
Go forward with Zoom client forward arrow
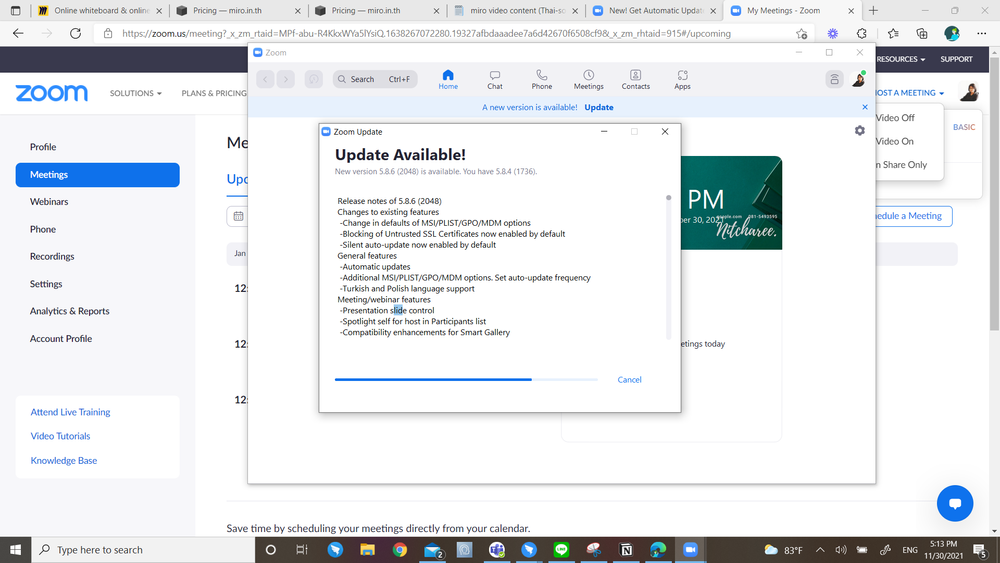click(x=286, y=79)
